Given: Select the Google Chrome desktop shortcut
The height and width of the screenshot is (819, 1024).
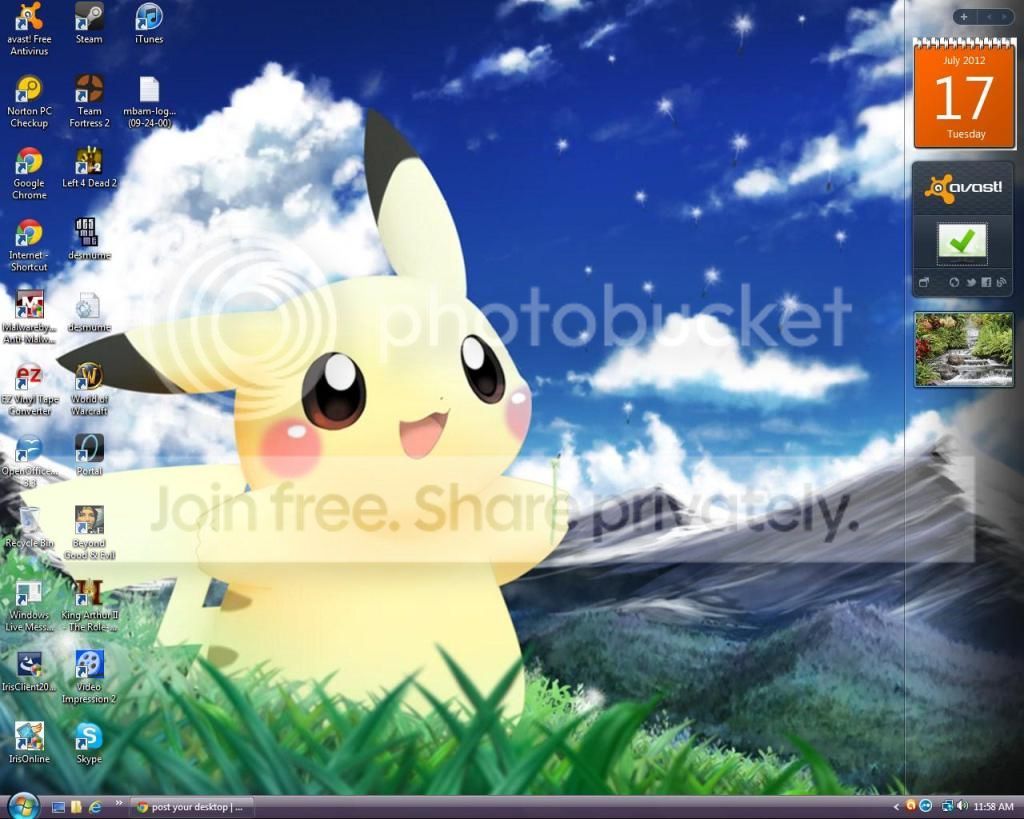Looking at the screenshot, I should [29, 173].
